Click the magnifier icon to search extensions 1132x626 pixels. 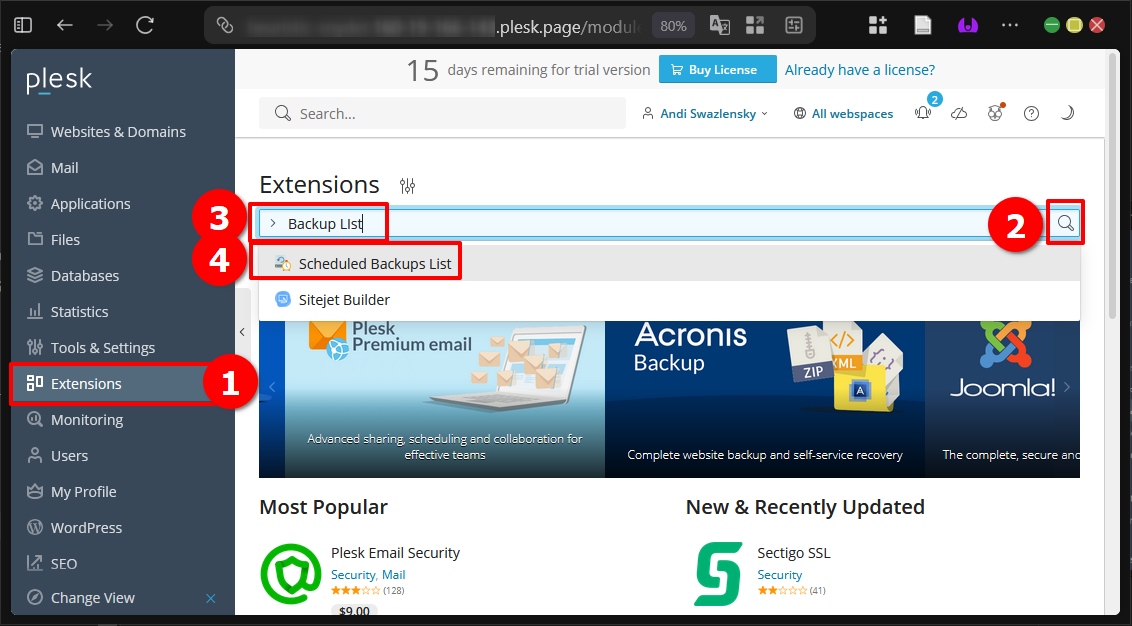[x=1065, y=222]
